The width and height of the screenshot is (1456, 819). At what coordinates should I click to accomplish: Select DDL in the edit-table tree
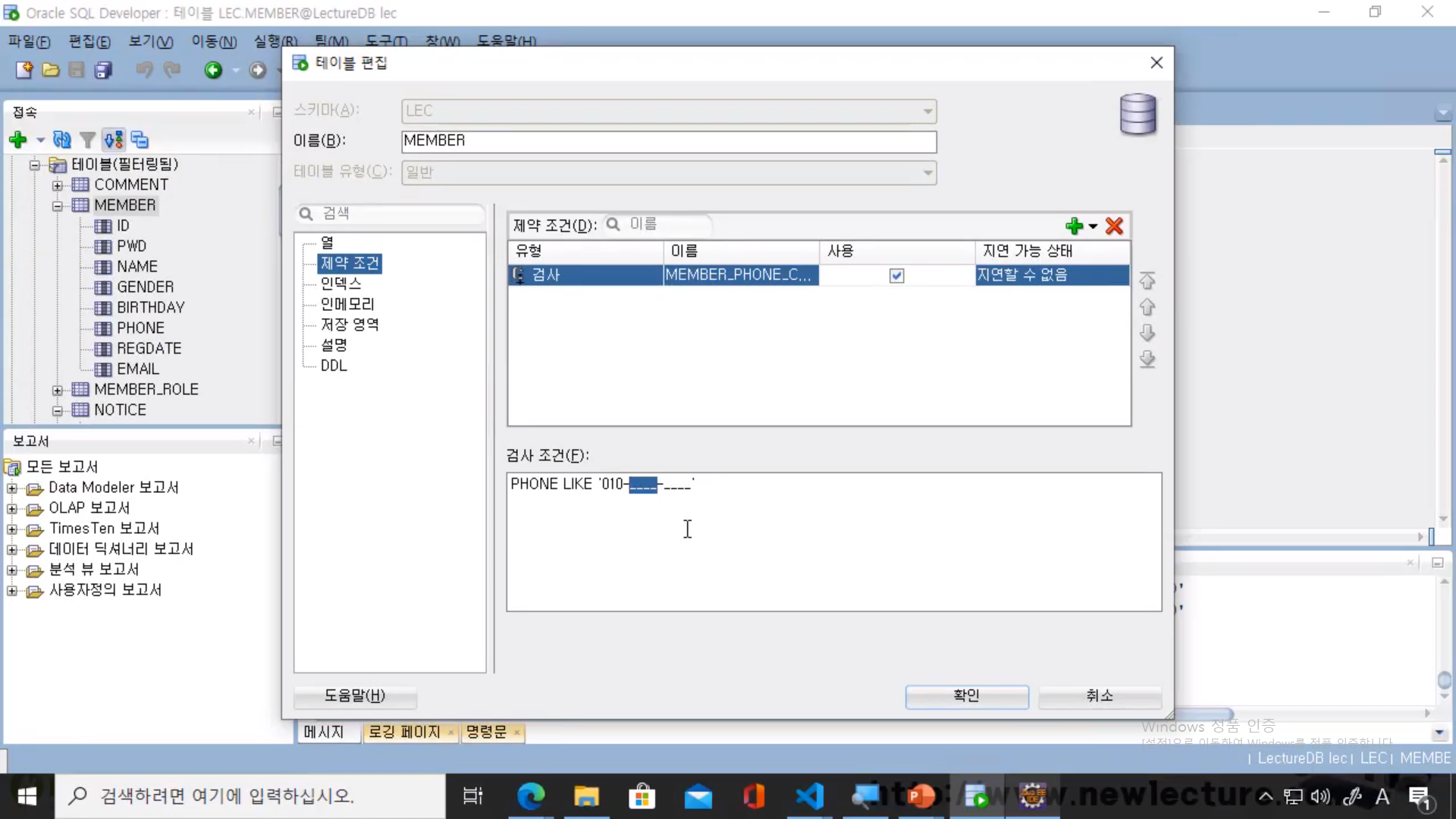(x=334, y=366)
